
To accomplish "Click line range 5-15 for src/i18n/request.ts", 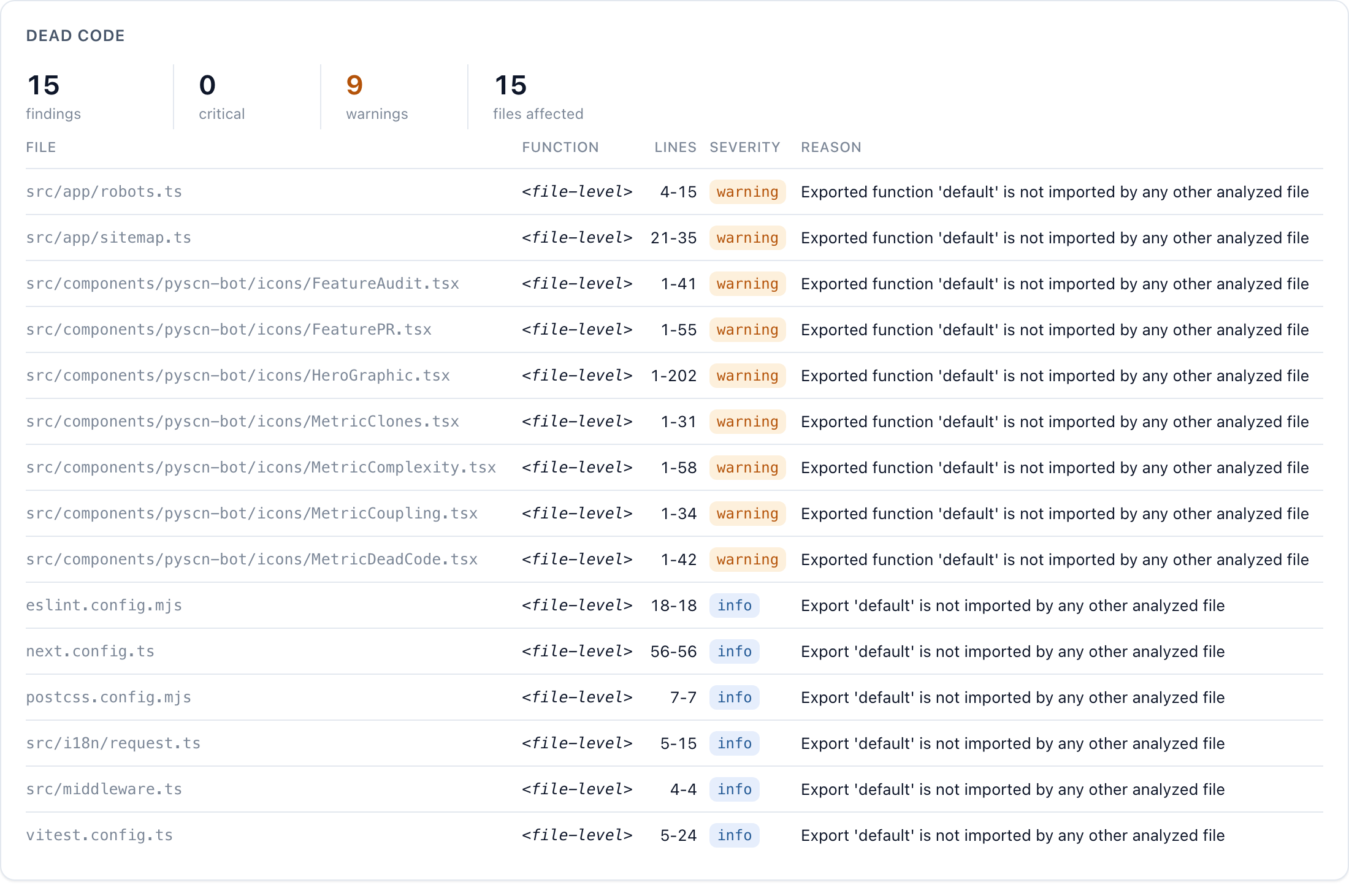I will (678, 743).
